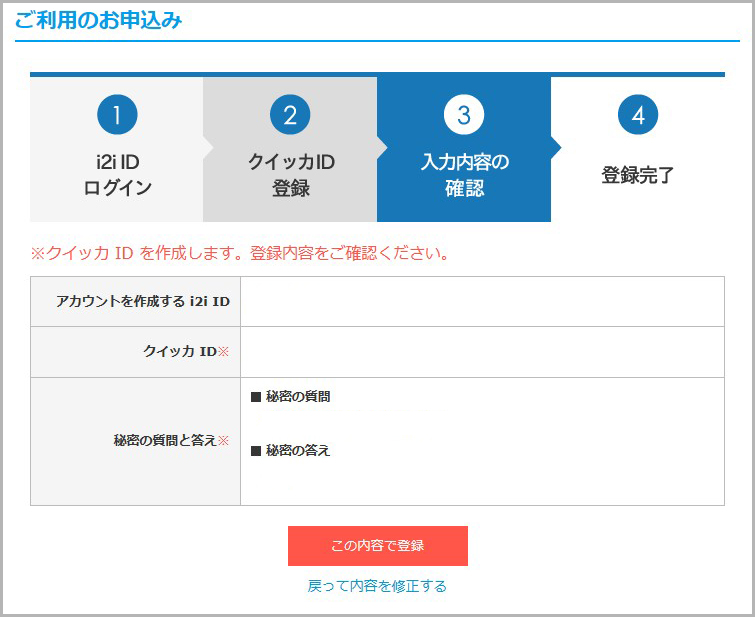Screen dimensions: 755x617
Task: Click the 秘密の質問と答え row label
Action: (165, 441)
